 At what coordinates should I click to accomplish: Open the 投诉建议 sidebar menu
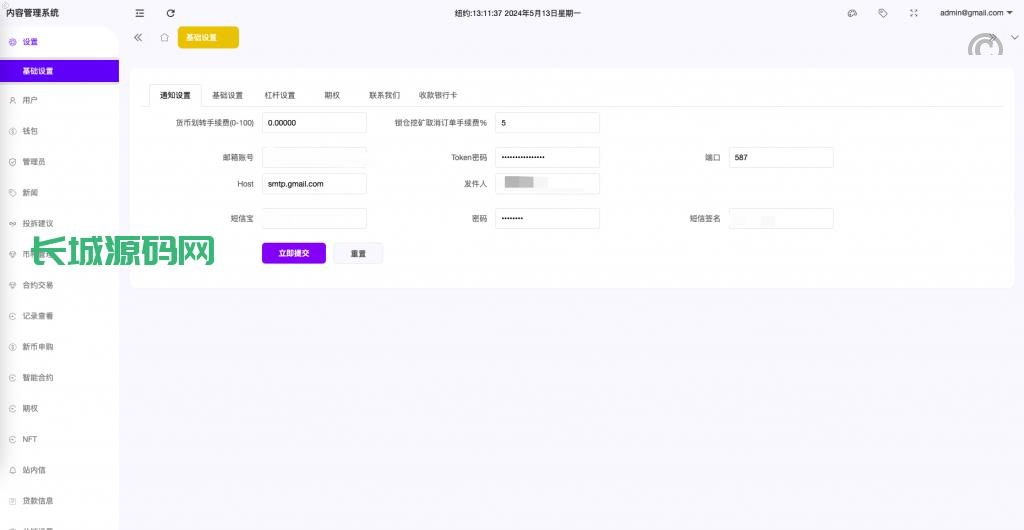(59, 223)
